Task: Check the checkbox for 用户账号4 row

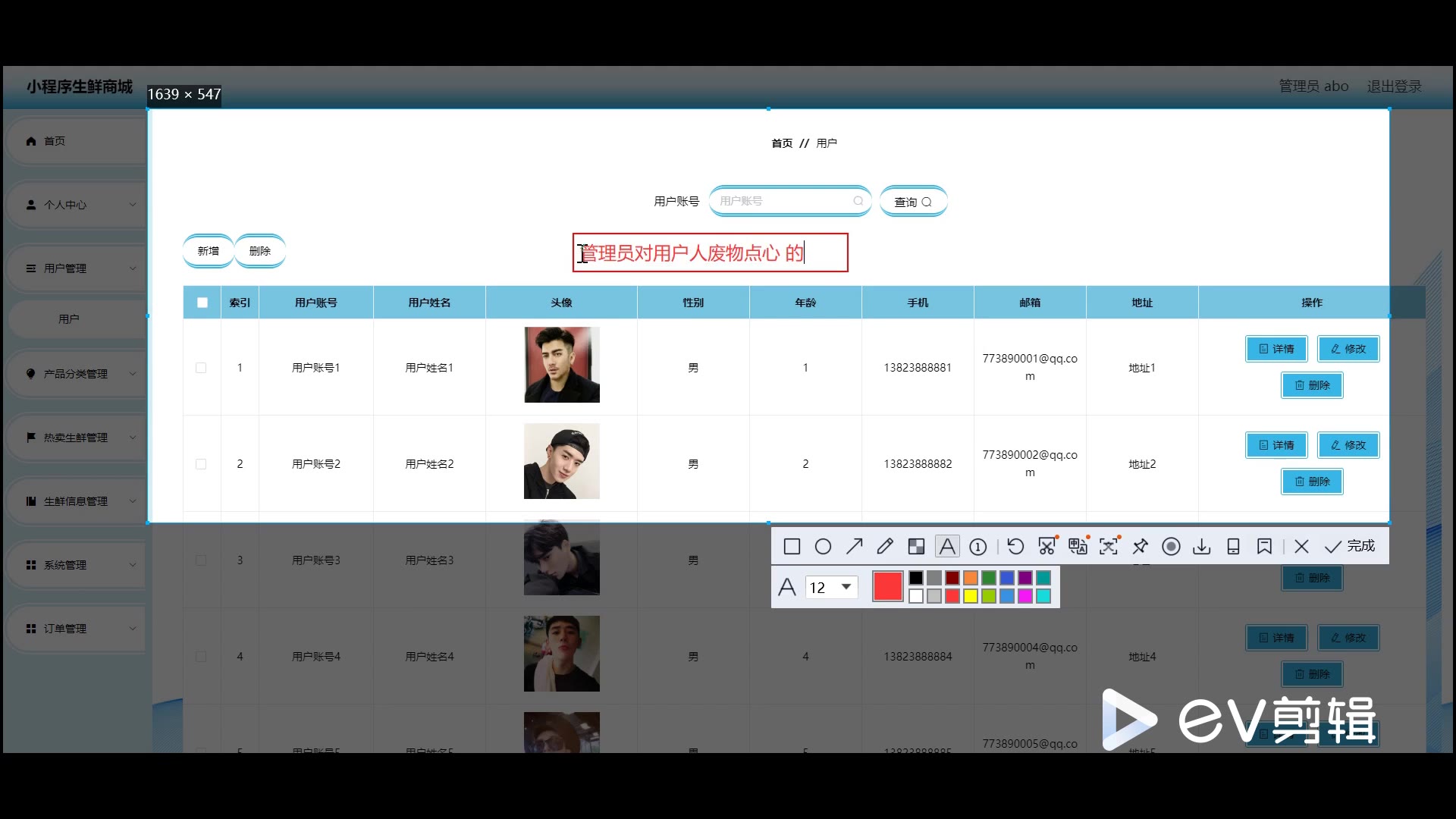Action: click(201, 657)
